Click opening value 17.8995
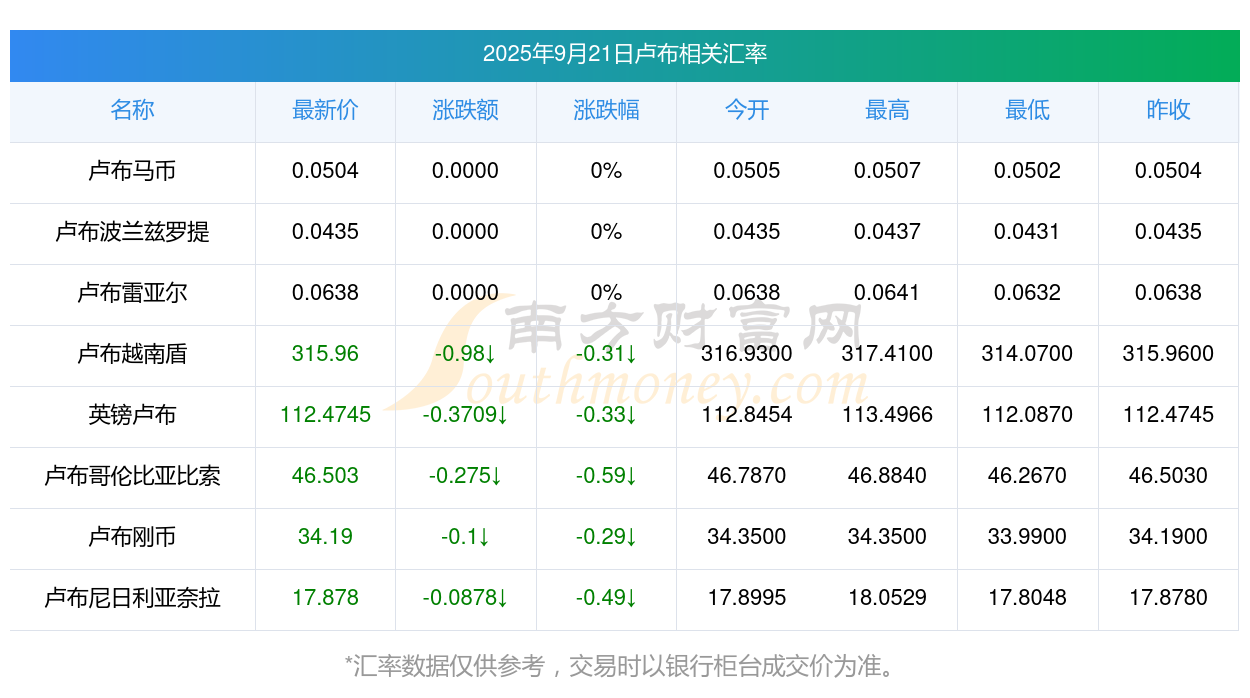Image resolution: width=1250 pixels, height=698 pixels. [x=747, y=598]
